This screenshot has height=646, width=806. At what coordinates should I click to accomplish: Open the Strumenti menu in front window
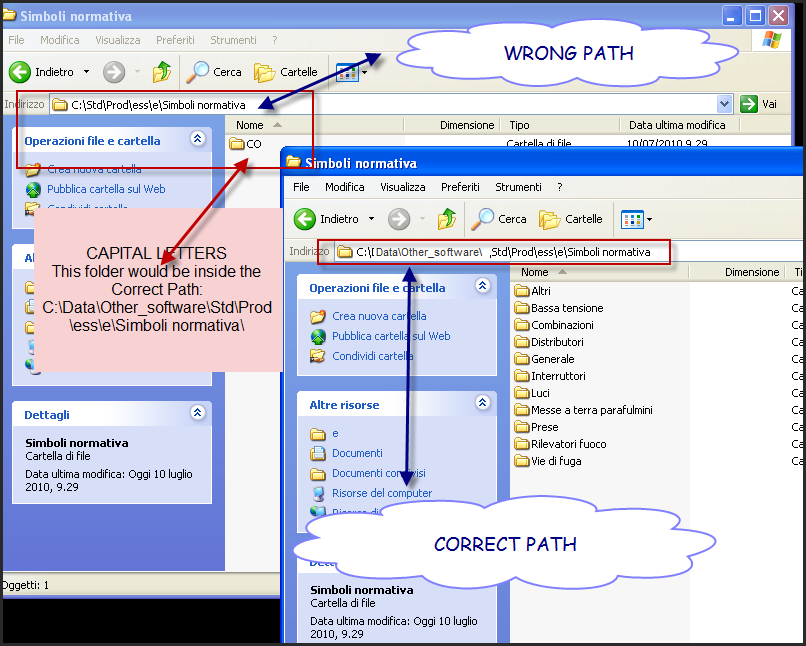pos(518,187)
